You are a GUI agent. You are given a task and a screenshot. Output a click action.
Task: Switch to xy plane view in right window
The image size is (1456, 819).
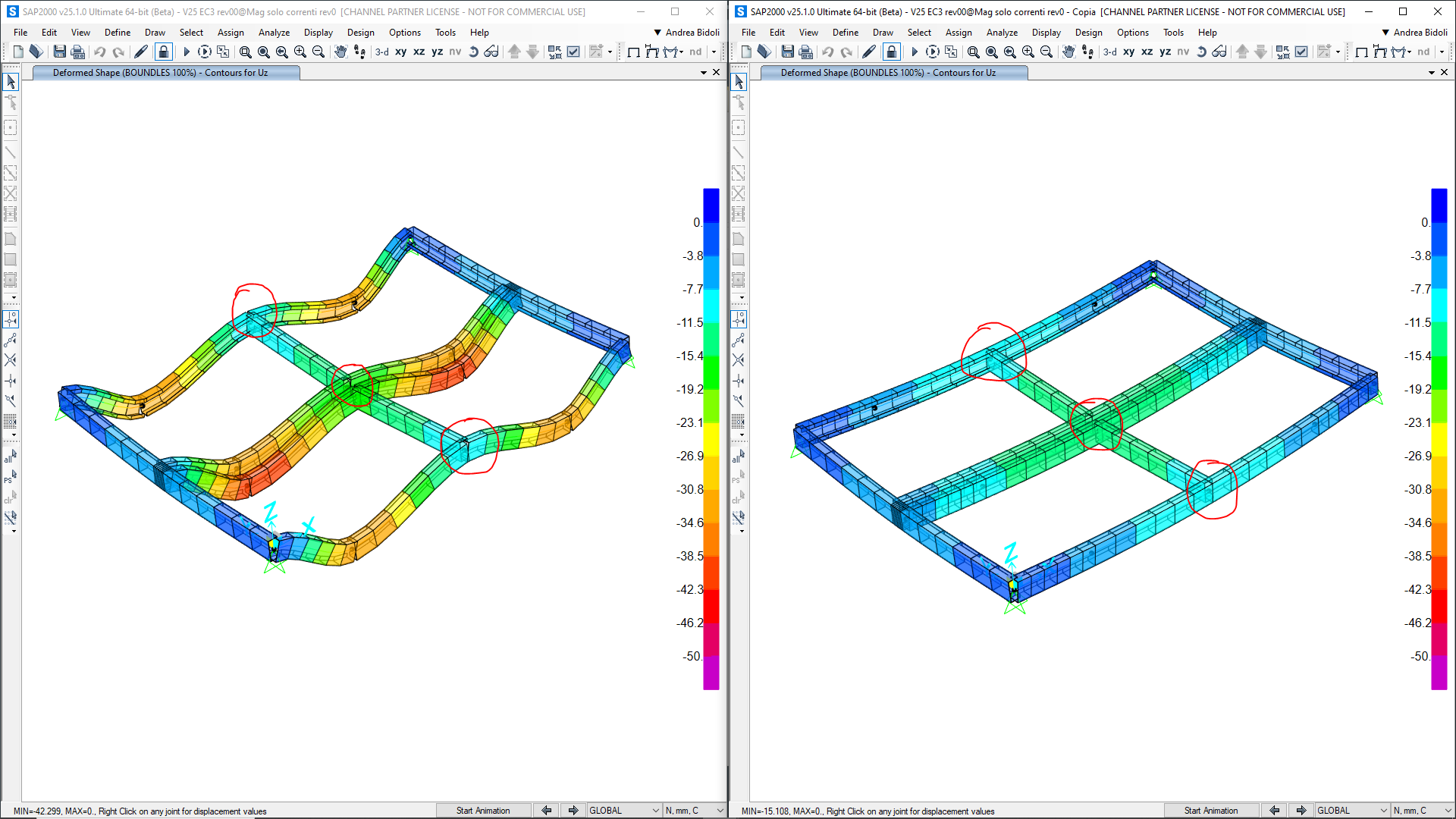[1128, 52]
